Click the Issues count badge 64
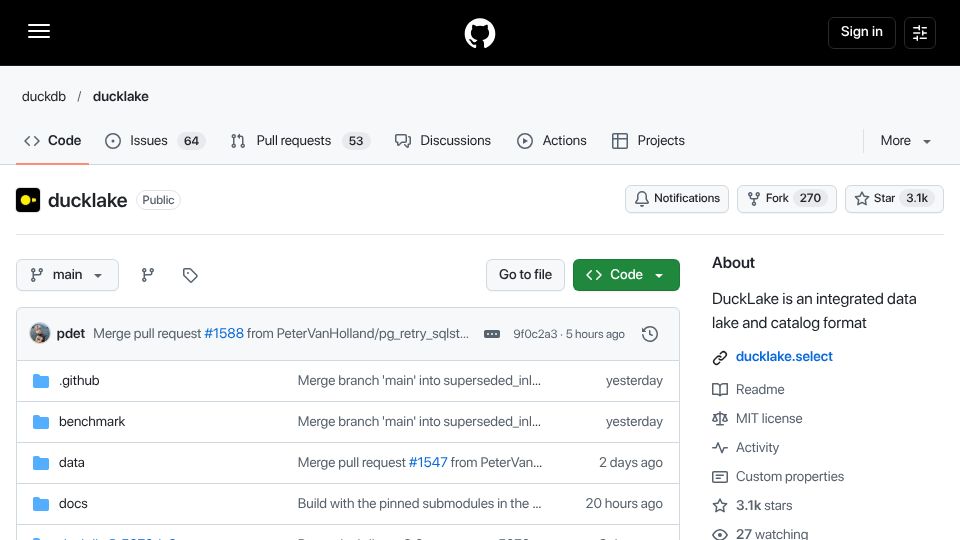The height and width of the screenshot is (540, 960). point(192,141)
